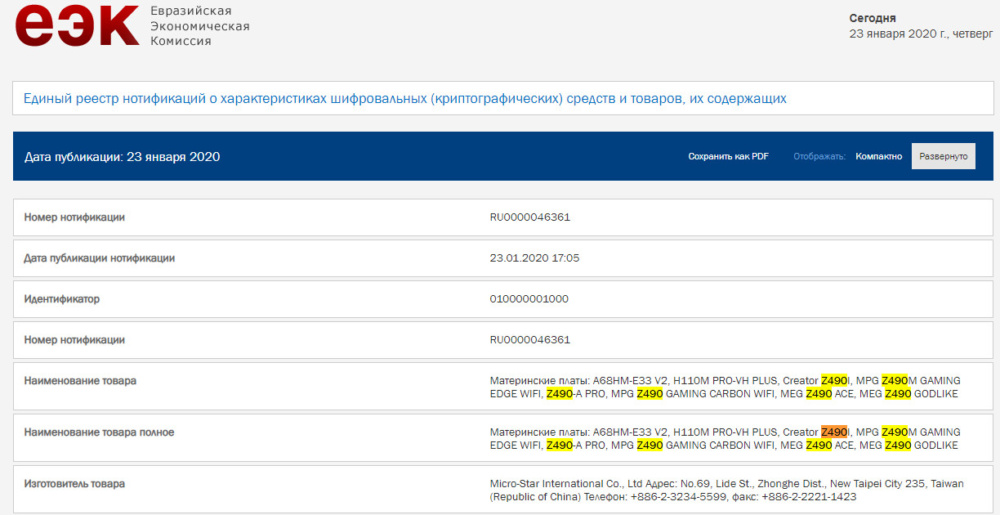1000x515 pixels.
Task: Click Z490-A PRO text in Наименование товара полное
Action: [x=573, y=445]
